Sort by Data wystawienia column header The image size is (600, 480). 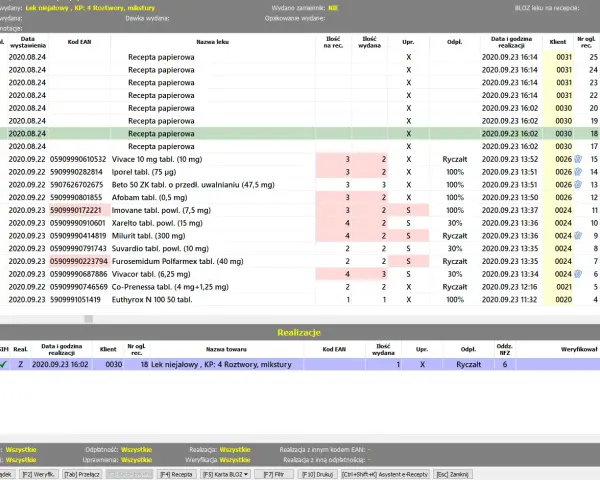pyautogui.click(x=28, y=42)
